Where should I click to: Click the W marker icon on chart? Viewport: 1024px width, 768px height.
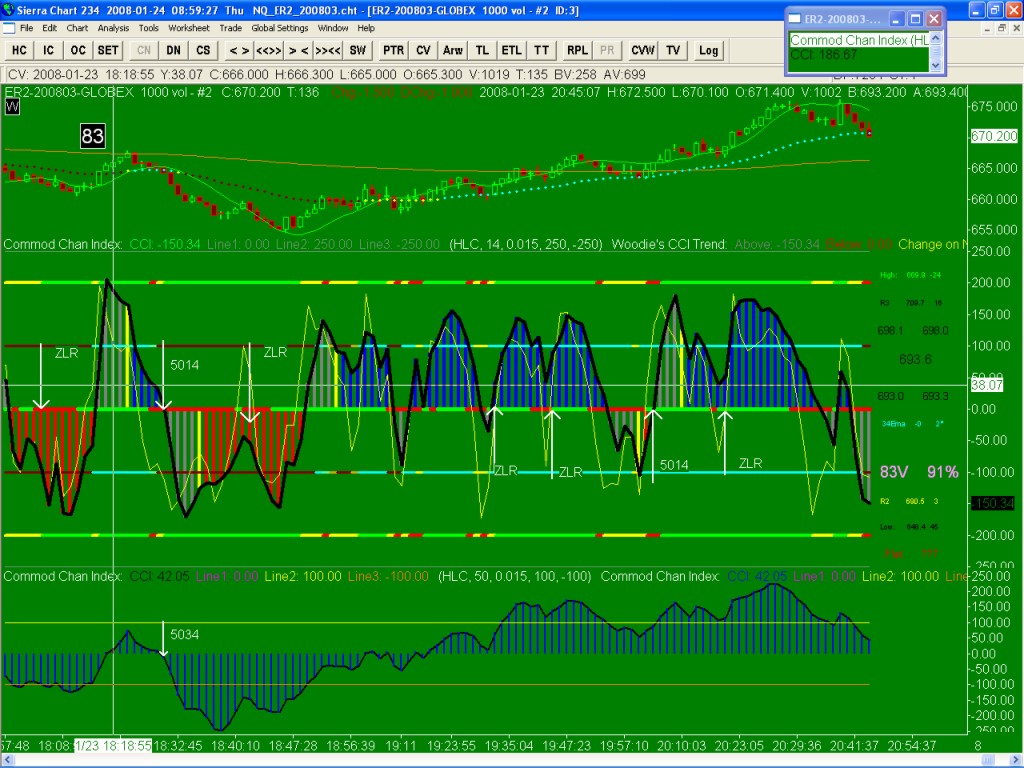click(x=12, y=106)
